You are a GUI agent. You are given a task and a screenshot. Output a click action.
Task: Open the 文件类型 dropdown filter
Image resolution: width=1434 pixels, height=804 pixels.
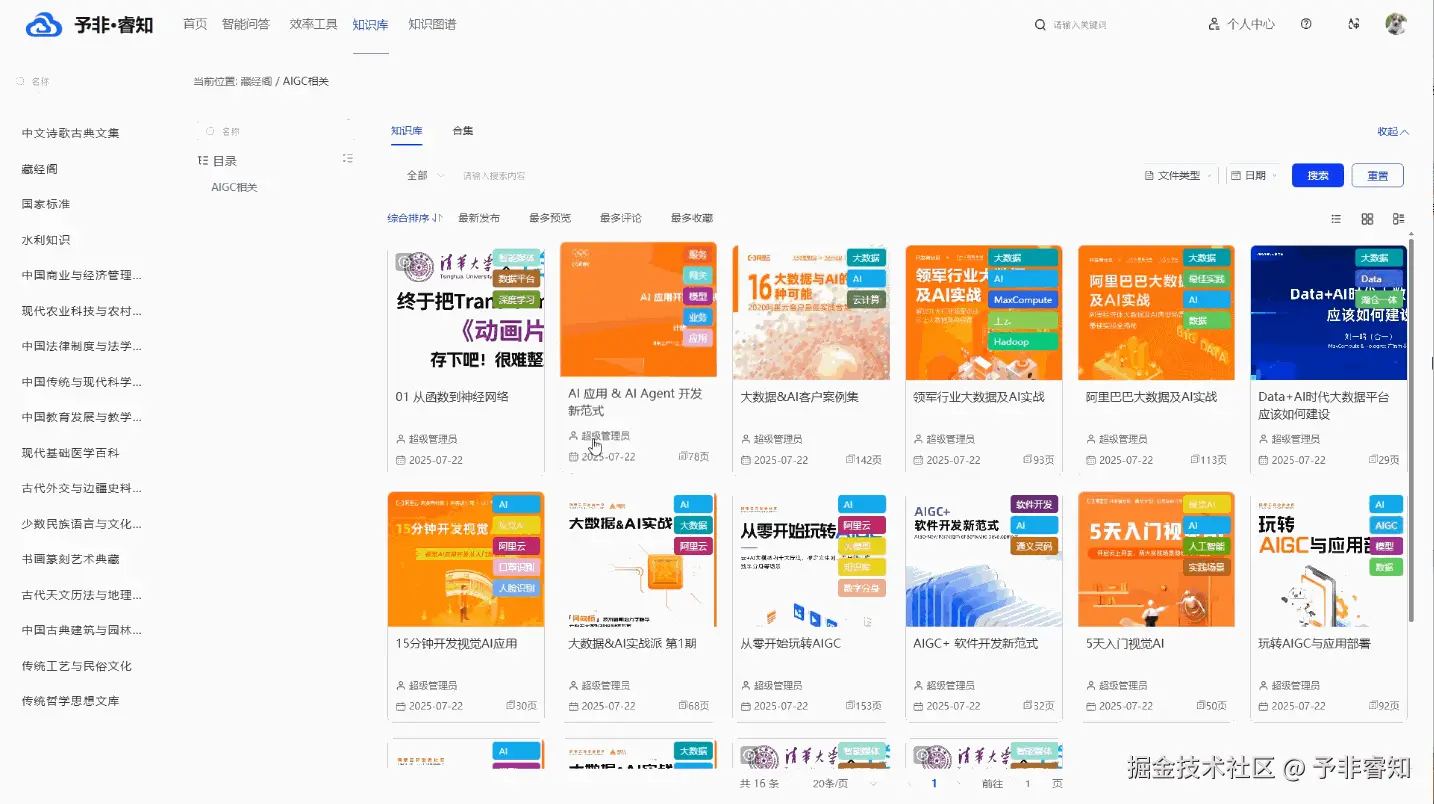coord(1179,175)
